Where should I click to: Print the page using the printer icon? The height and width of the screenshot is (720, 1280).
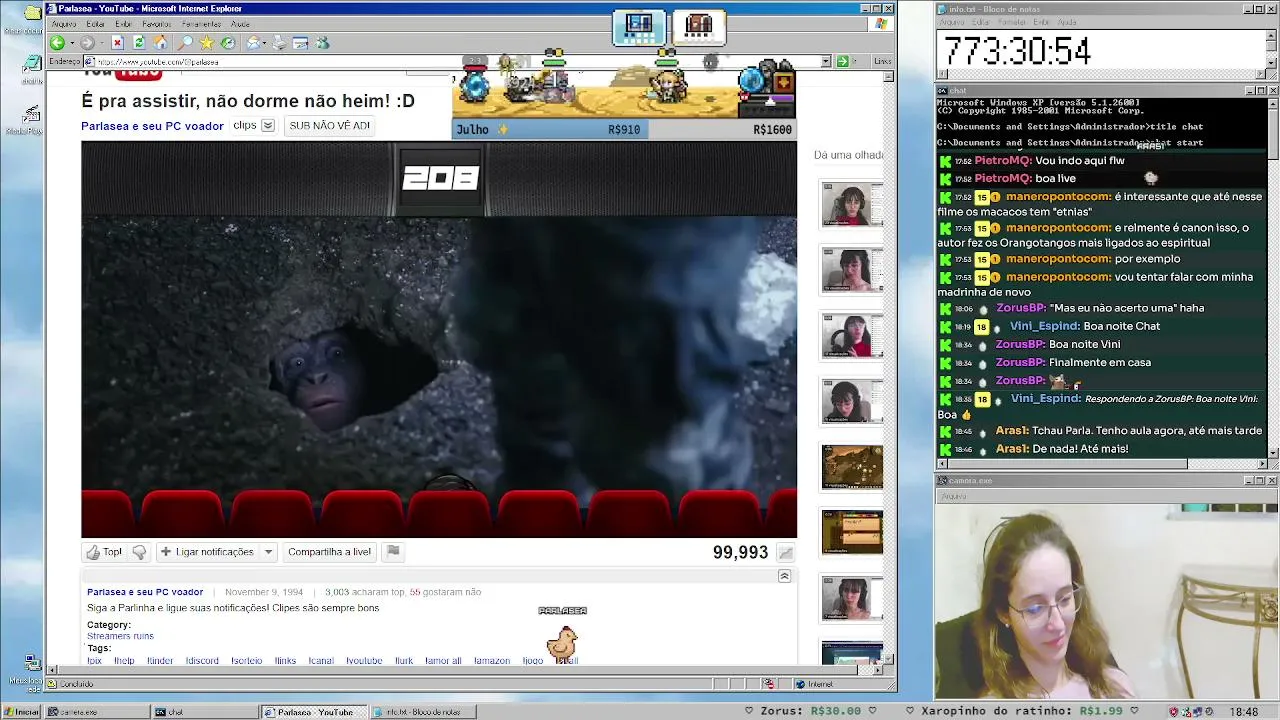(x=279, y=43)
